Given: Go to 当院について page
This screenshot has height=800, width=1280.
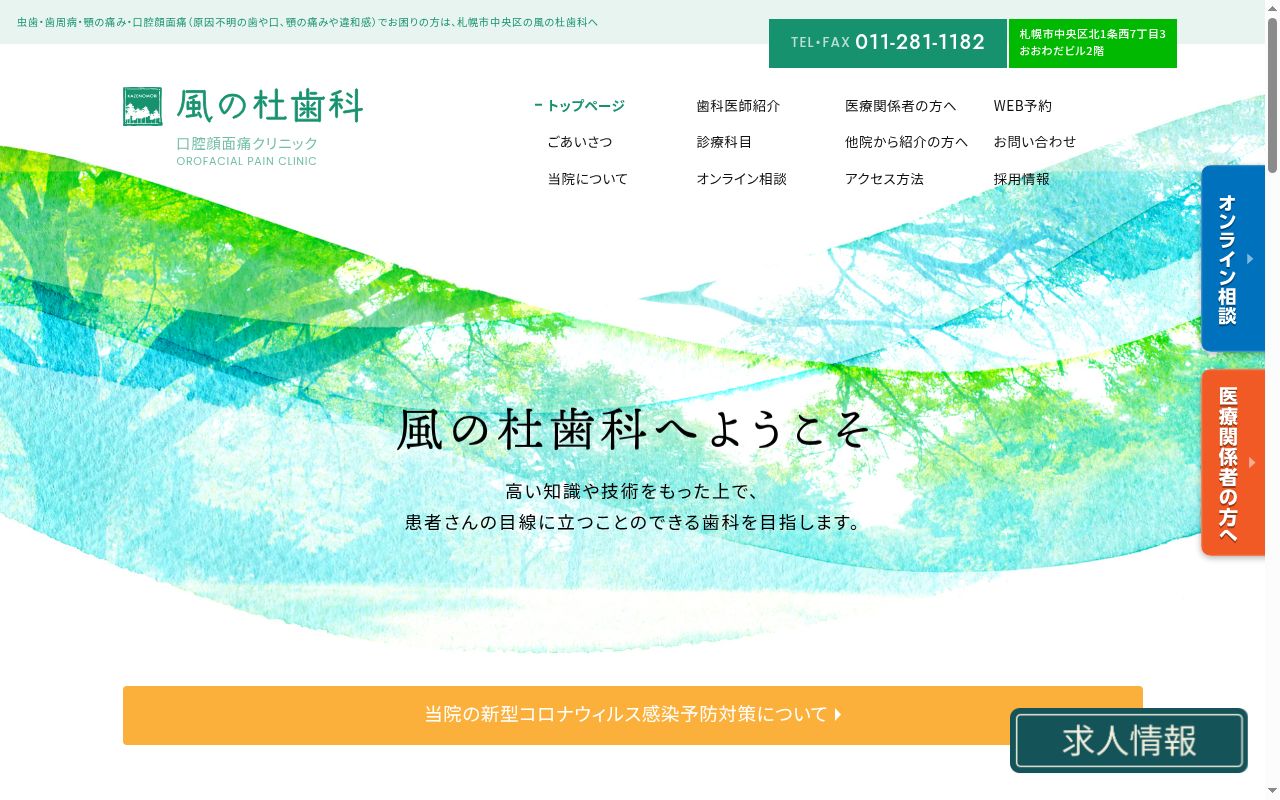Looking at the screenshot, I should coord(588,179).
